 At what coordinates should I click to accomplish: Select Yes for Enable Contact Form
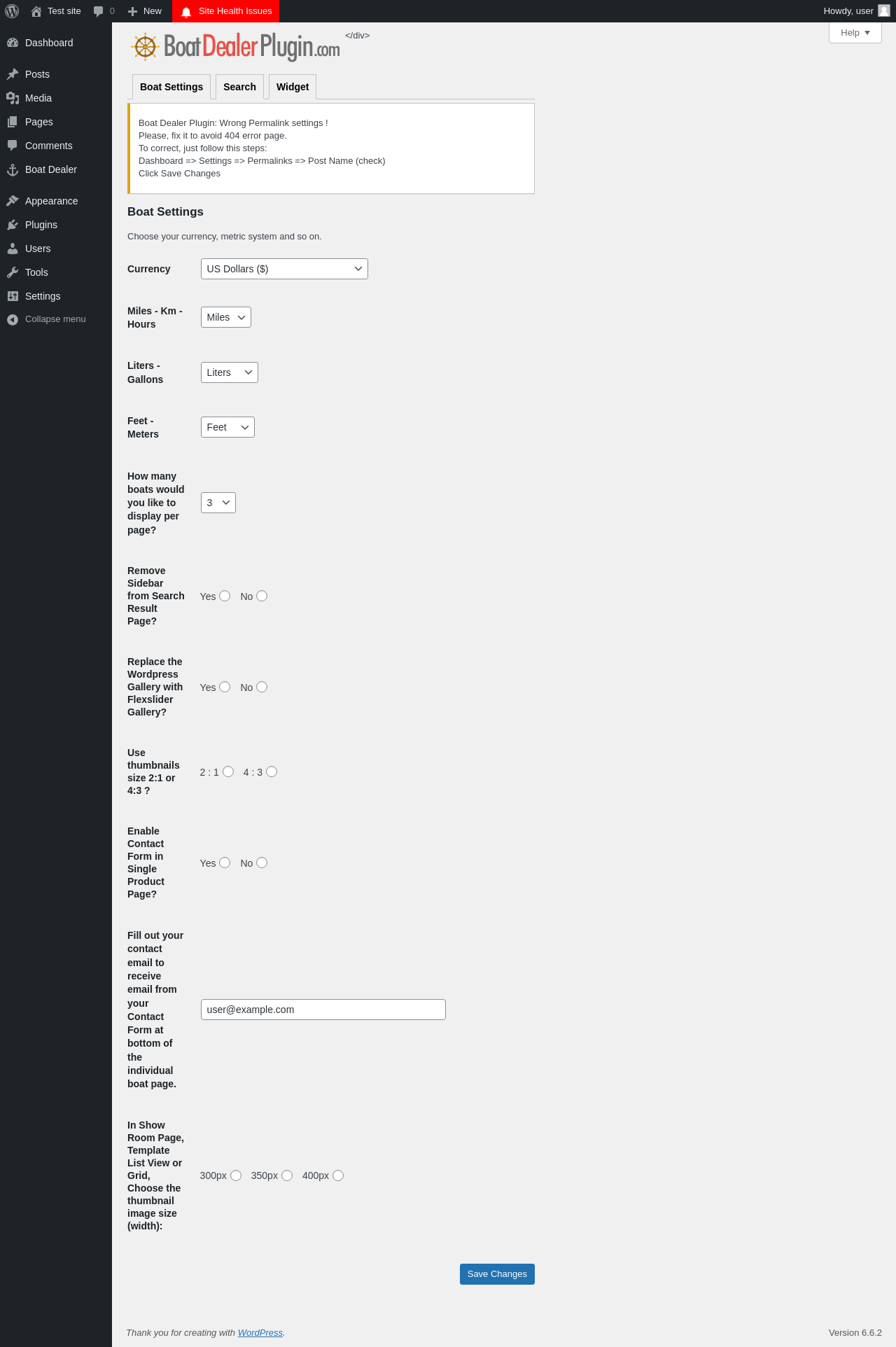coord(225,863)
